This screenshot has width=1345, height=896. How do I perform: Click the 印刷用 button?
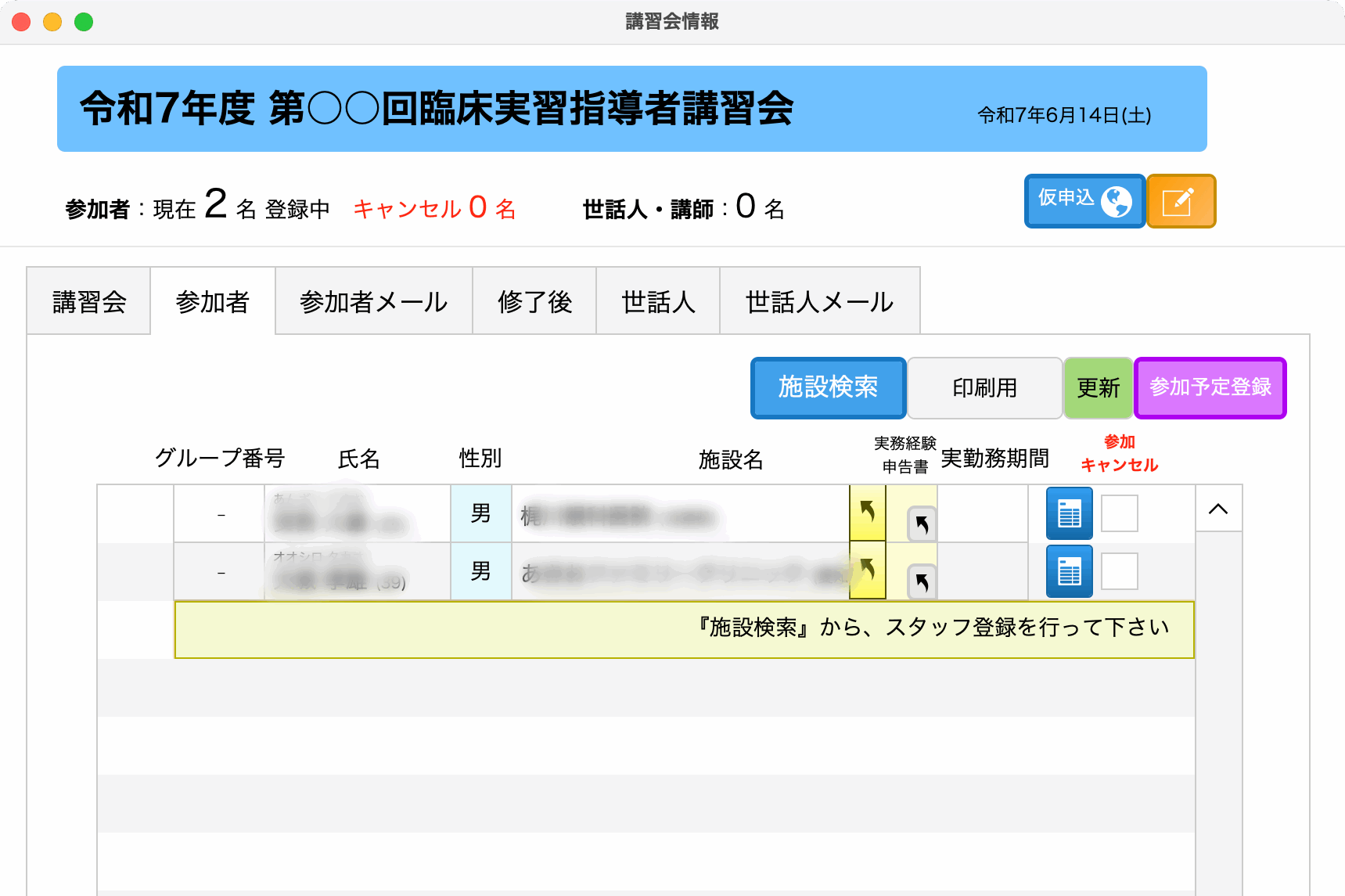click(x=984, y=387)
